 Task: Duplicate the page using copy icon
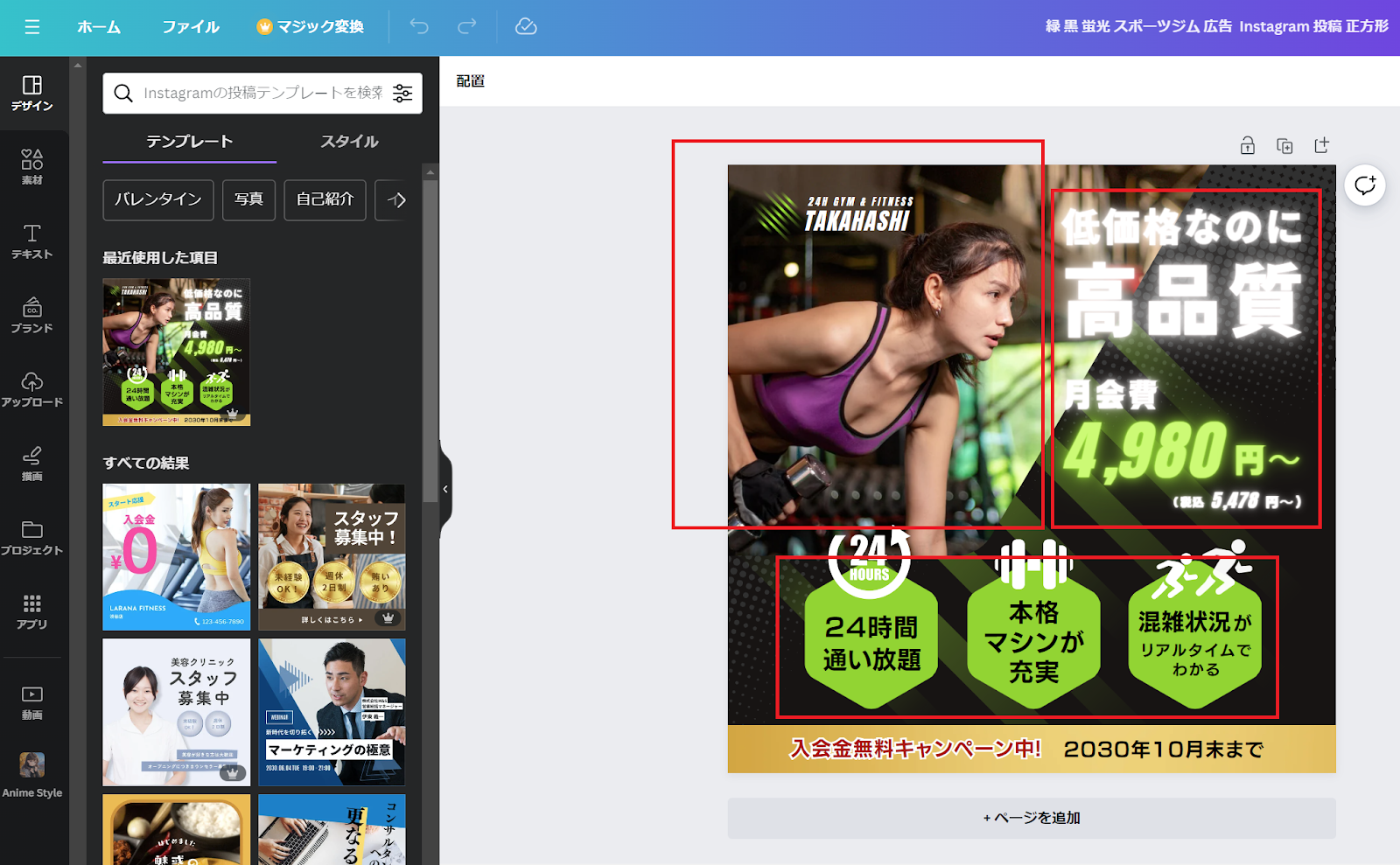1284,146
